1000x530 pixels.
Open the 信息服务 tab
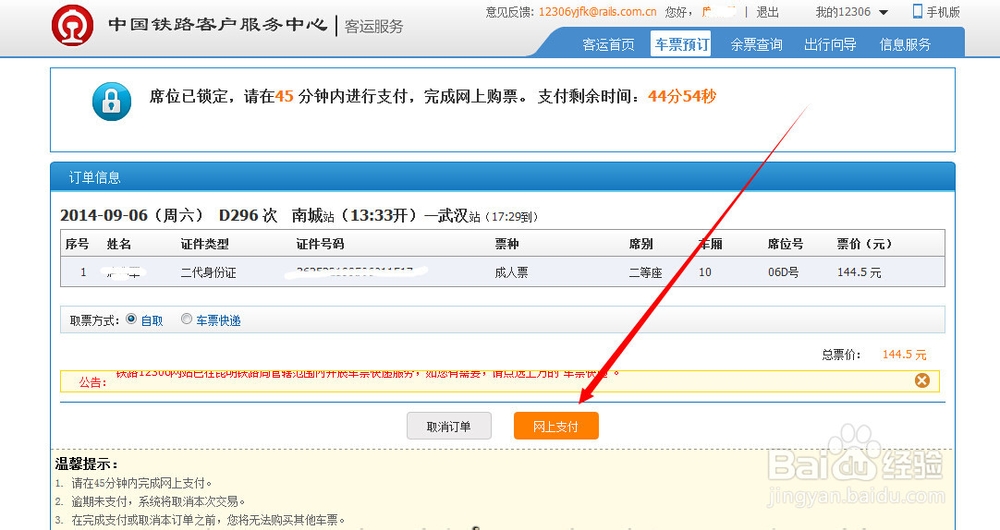point(905,45)
